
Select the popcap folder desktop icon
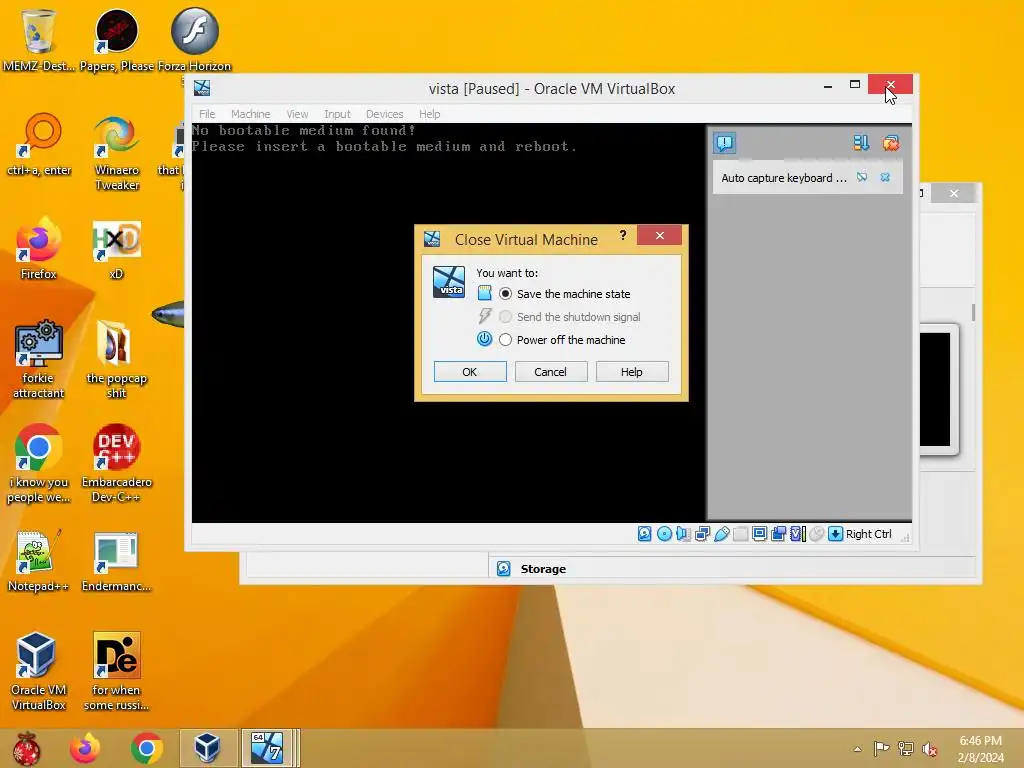tap(117, 359)
